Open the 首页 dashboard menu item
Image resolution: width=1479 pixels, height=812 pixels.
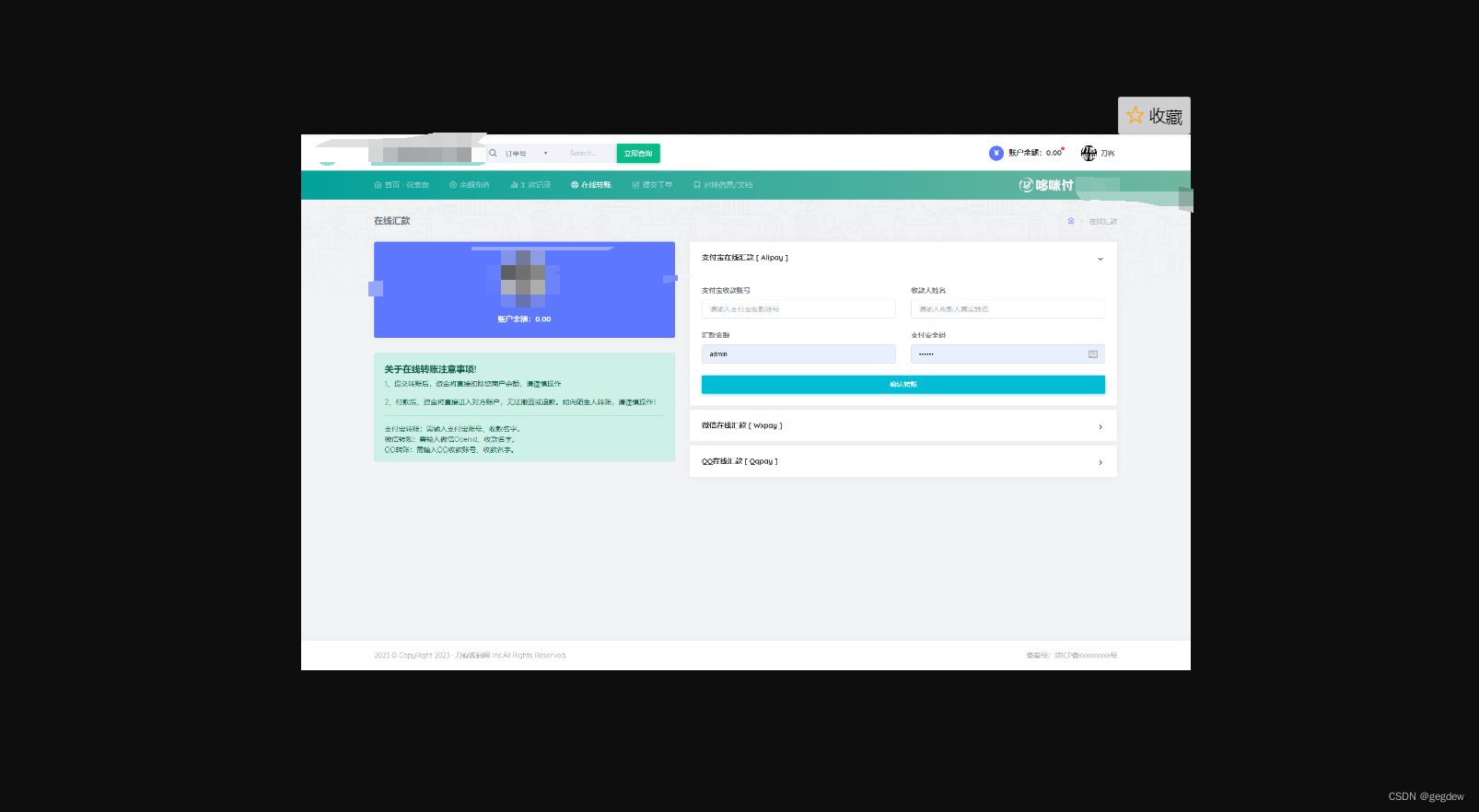pyautogui.click(x=402, y=185)
